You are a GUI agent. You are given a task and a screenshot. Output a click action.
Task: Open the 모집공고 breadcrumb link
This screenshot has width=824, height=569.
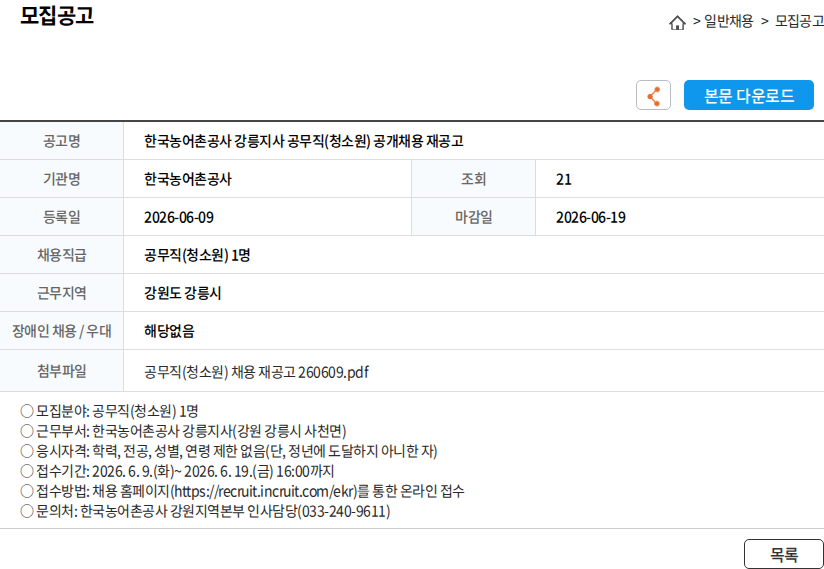[x=799, y=21]
